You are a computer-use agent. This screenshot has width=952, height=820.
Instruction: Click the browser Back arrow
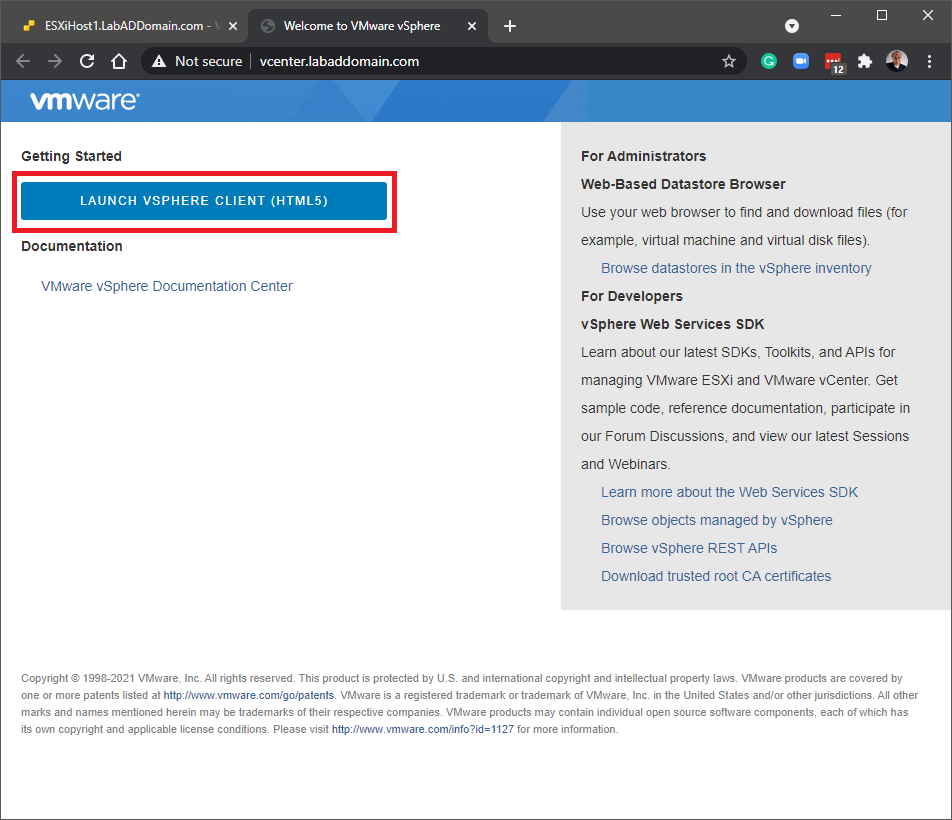point(23,61)
